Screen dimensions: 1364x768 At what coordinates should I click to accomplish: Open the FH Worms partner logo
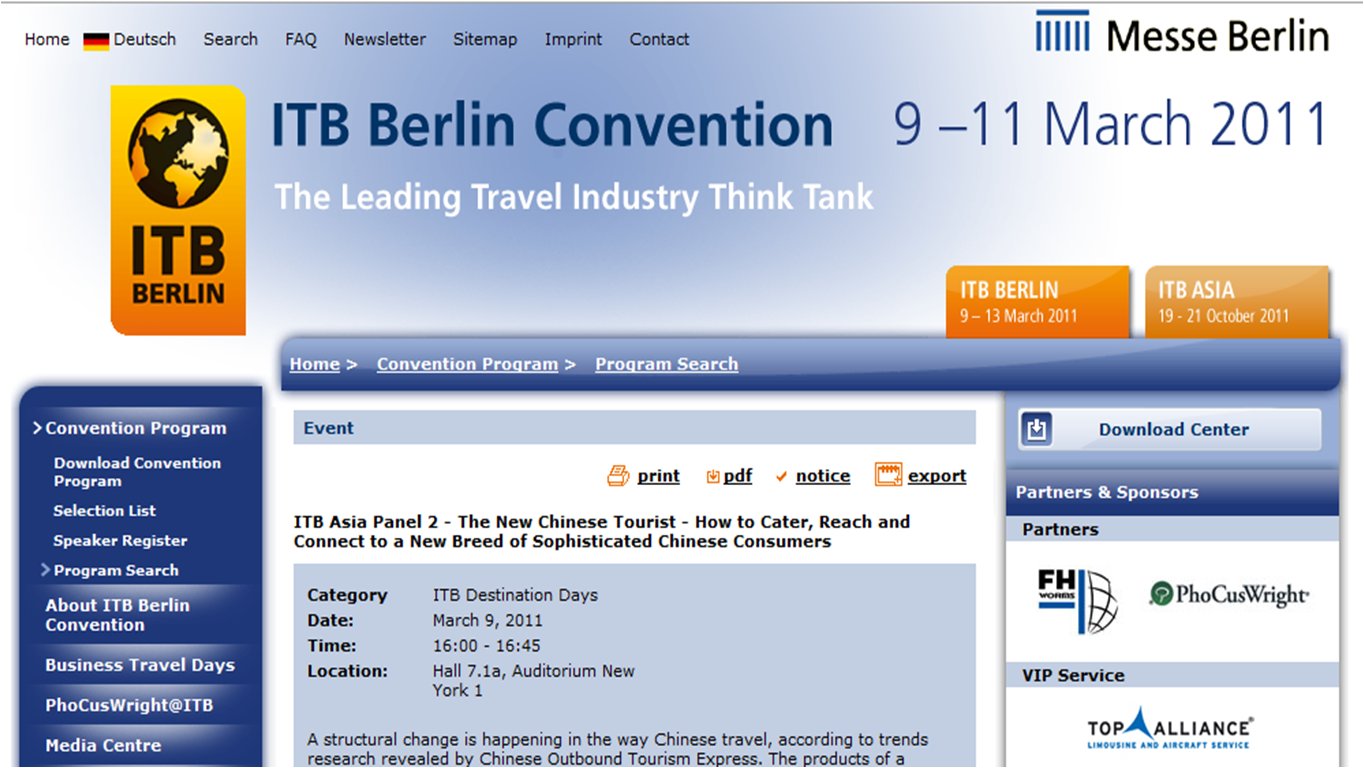click(1075, 600)
